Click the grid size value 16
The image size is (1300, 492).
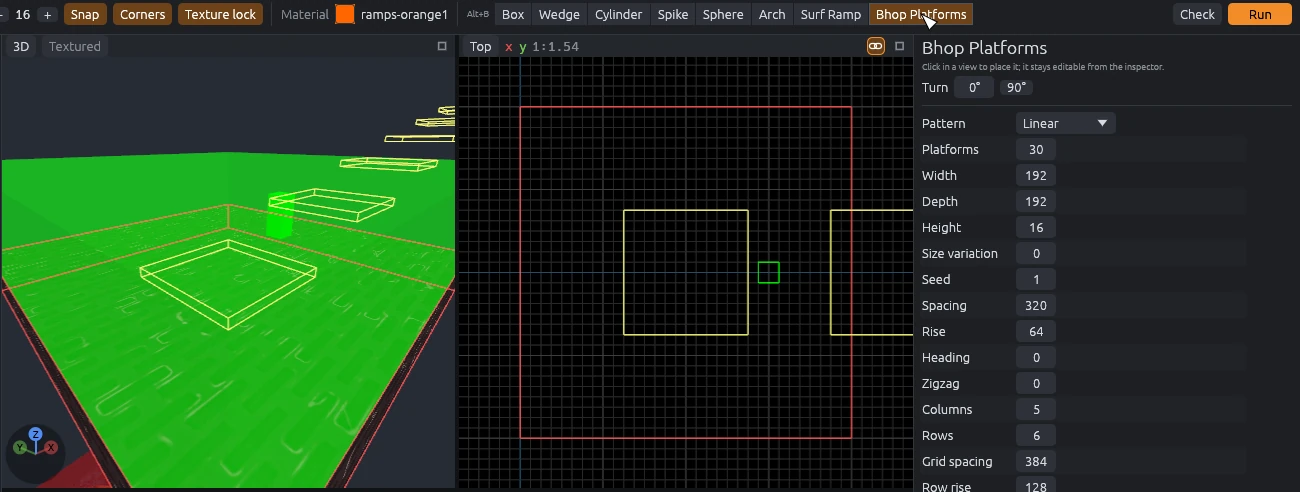[23, 14]
